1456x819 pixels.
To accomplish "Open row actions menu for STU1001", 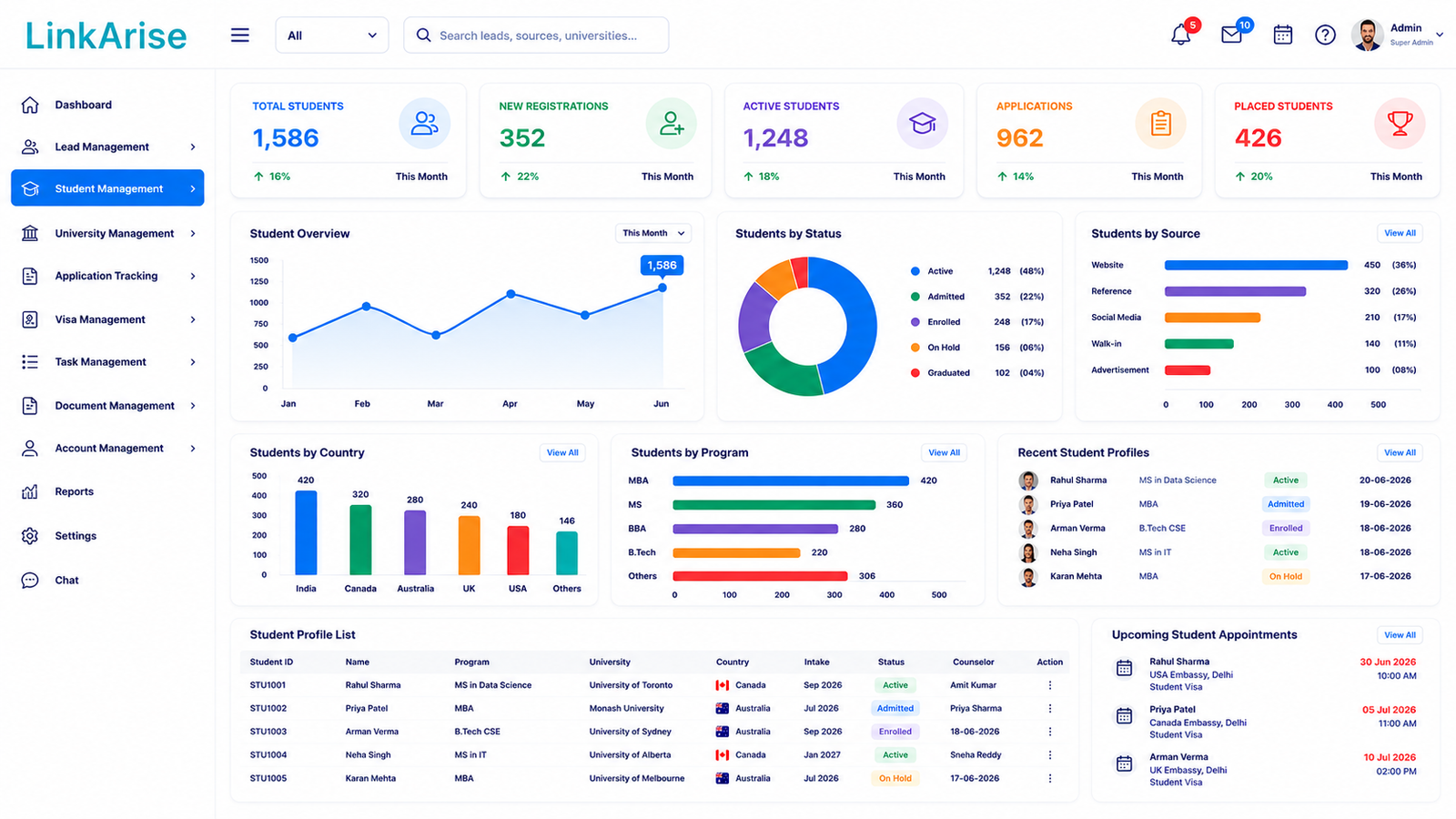I will tap(1050, 685).
